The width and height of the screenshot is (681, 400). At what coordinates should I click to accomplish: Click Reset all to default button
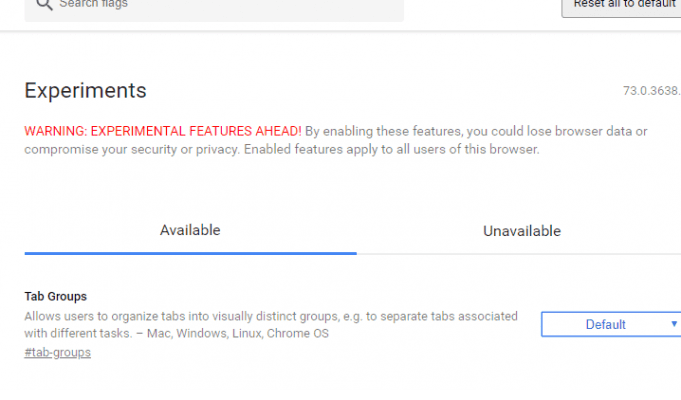coord(621,5)
